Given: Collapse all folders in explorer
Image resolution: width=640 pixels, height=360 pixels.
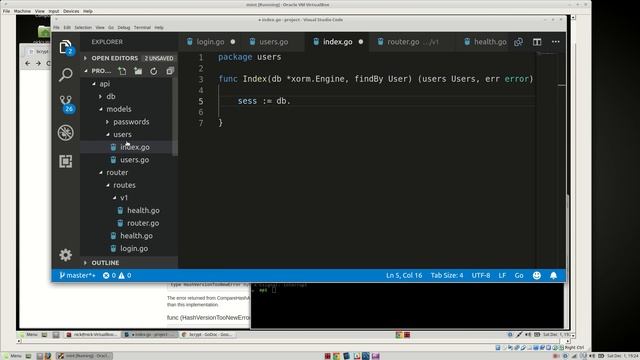Looking at the screenshot, I should point(170,71).
